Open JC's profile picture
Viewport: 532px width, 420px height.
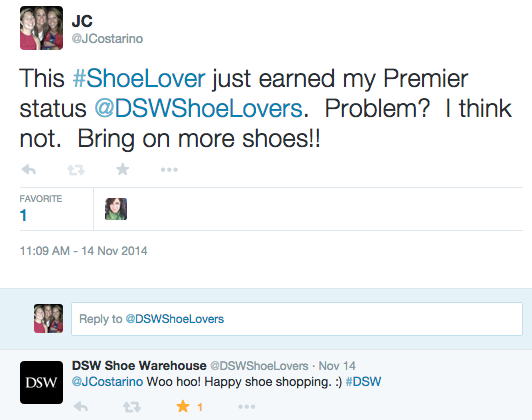(41, 28)
